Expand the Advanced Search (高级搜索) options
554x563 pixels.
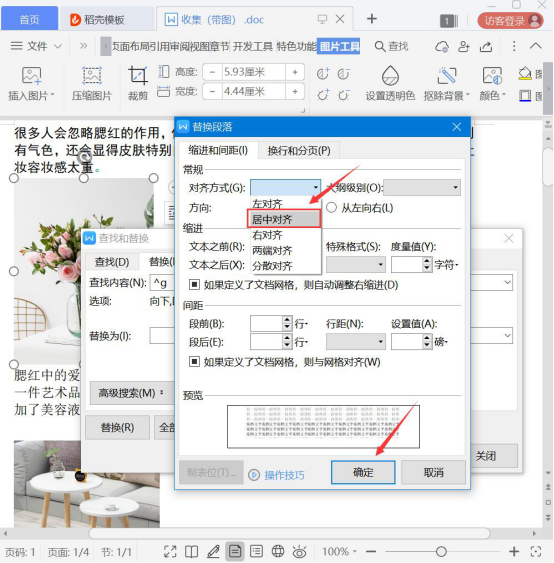click(x=131, y=393)
